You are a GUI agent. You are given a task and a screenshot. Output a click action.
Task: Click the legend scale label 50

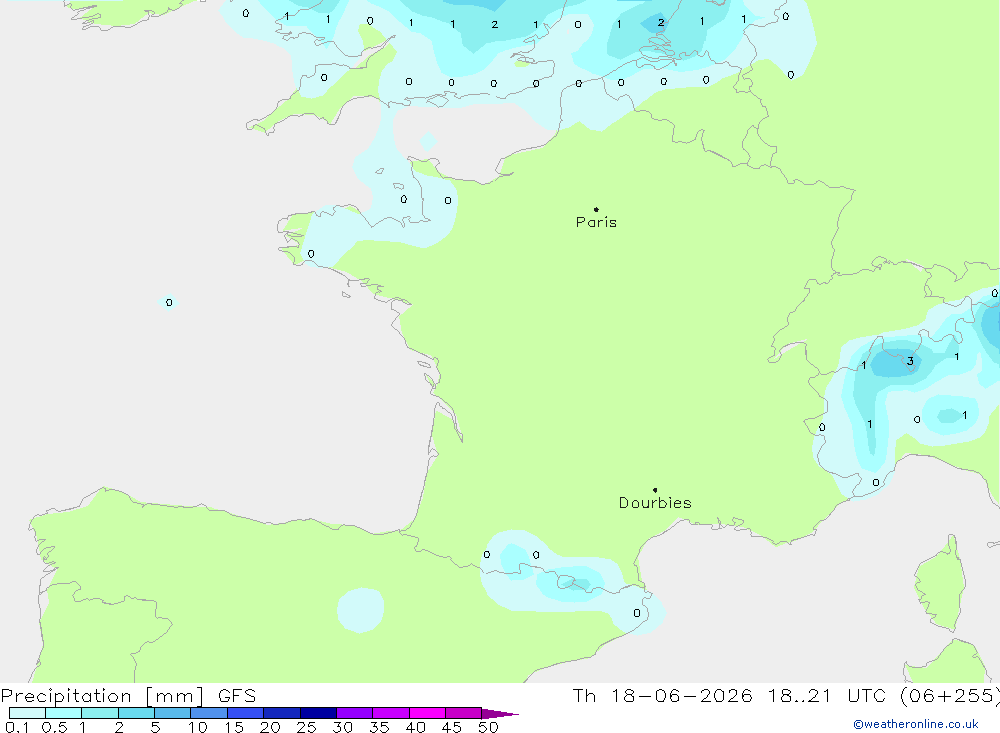pyautogui.click(x=488, y=727)
